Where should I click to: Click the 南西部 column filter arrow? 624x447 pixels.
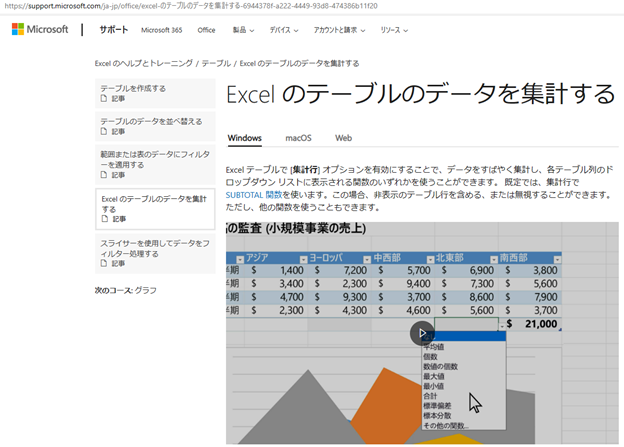click(x=557, y=260)
